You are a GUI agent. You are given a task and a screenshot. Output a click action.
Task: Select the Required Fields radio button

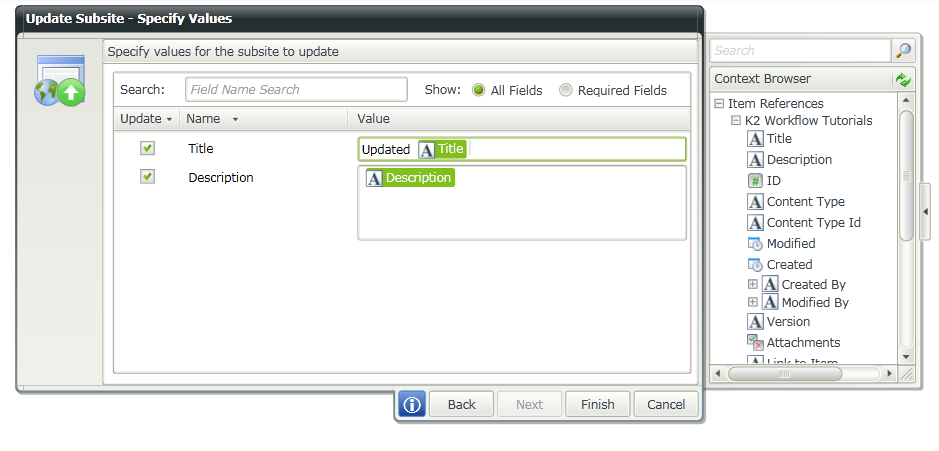click(x=566, y=90)
